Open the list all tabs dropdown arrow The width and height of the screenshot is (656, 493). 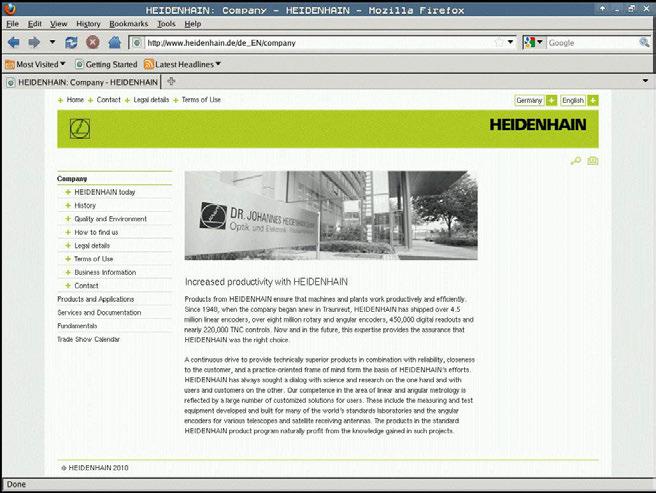point(645,81)
